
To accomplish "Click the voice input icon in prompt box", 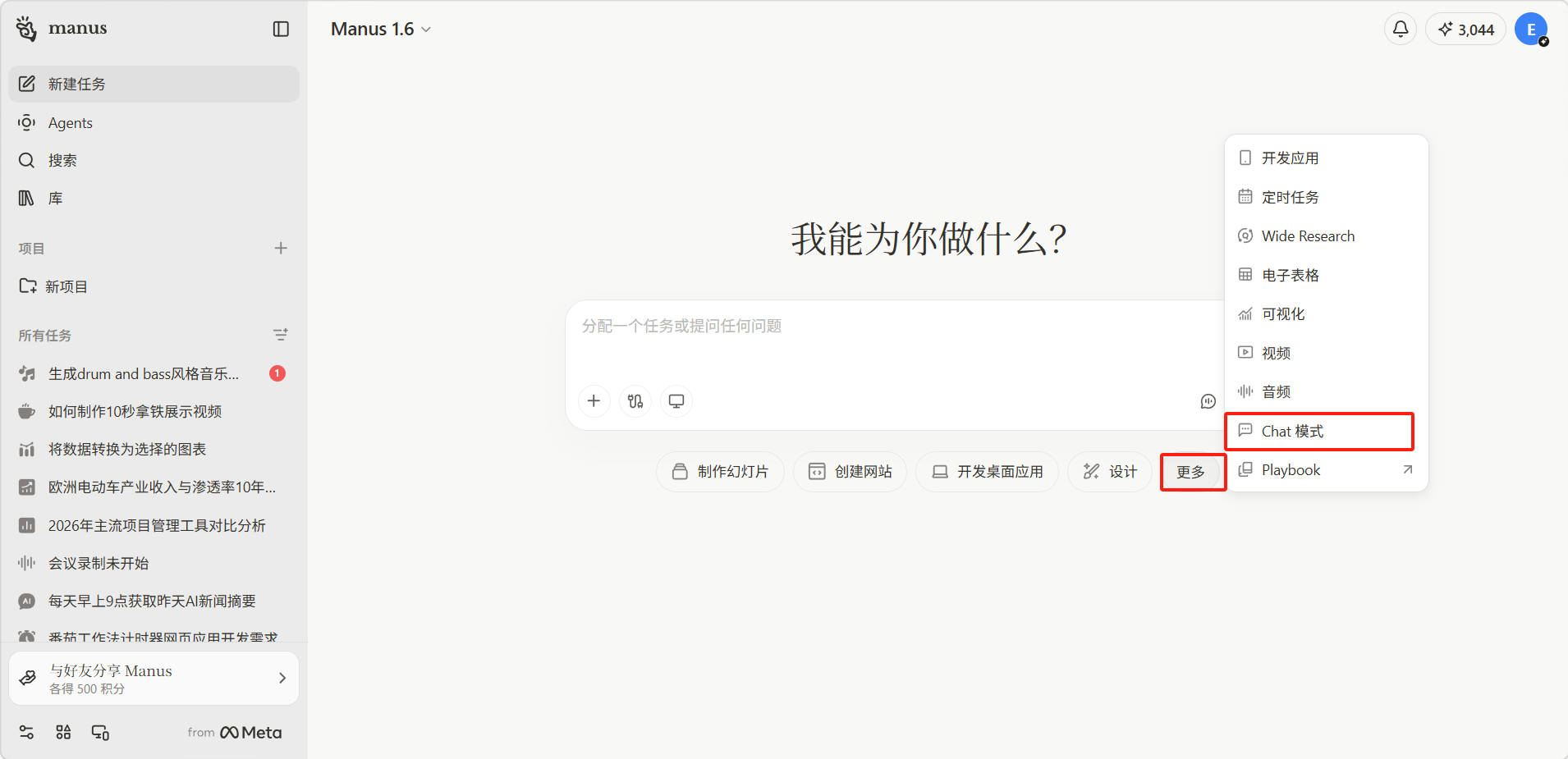I will click(1208, 401).
